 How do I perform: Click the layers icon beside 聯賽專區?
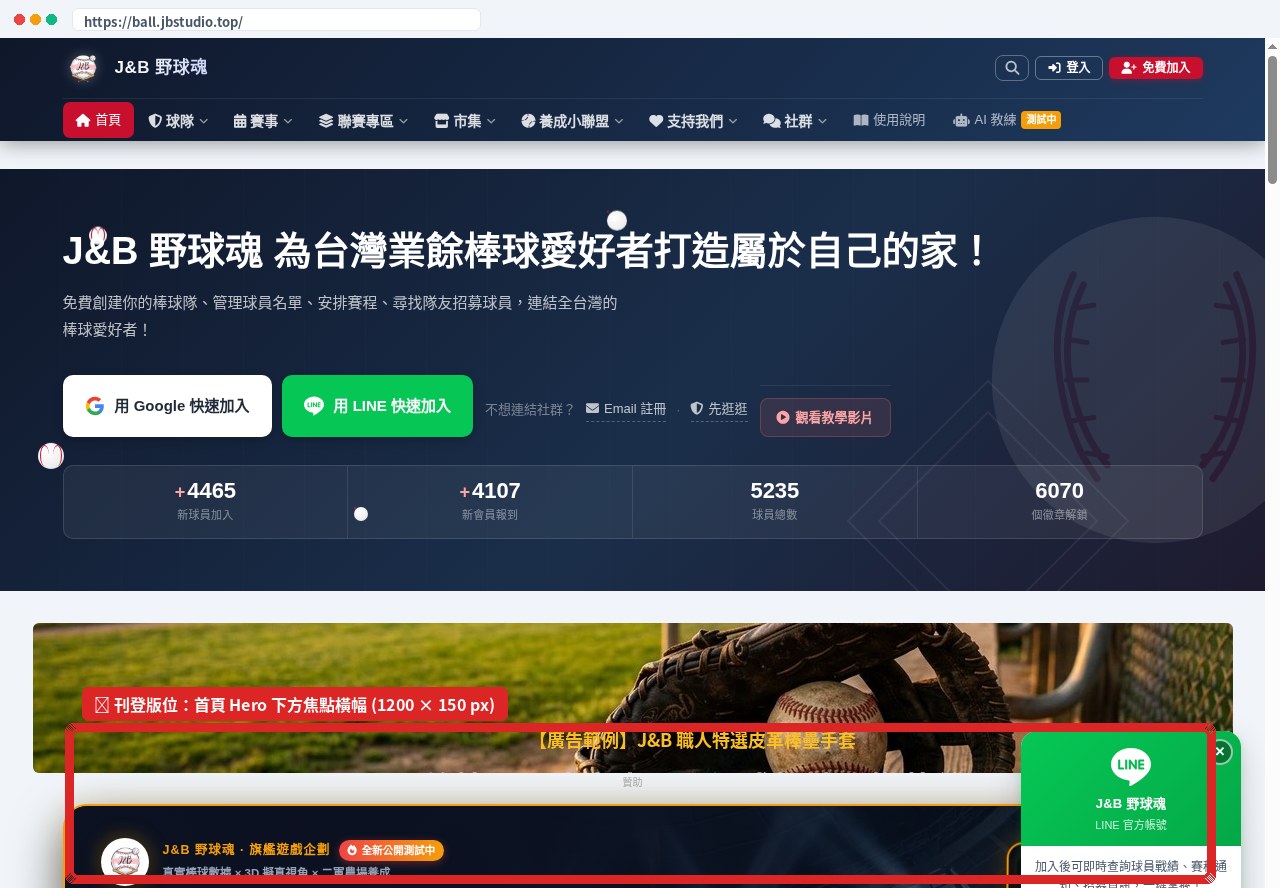326,121
